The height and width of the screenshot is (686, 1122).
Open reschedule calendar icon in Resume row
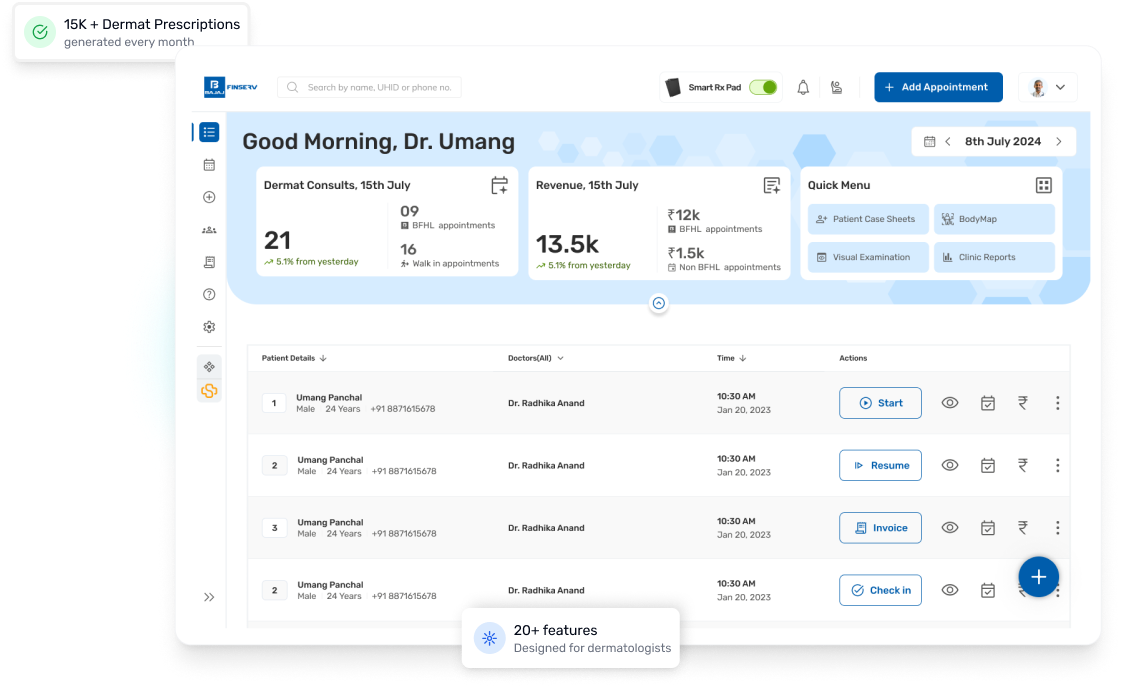click(x=987, y=466)
